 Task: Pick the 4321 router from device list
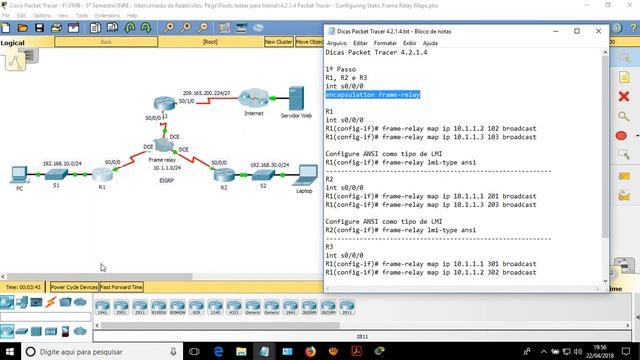point(234,307)
